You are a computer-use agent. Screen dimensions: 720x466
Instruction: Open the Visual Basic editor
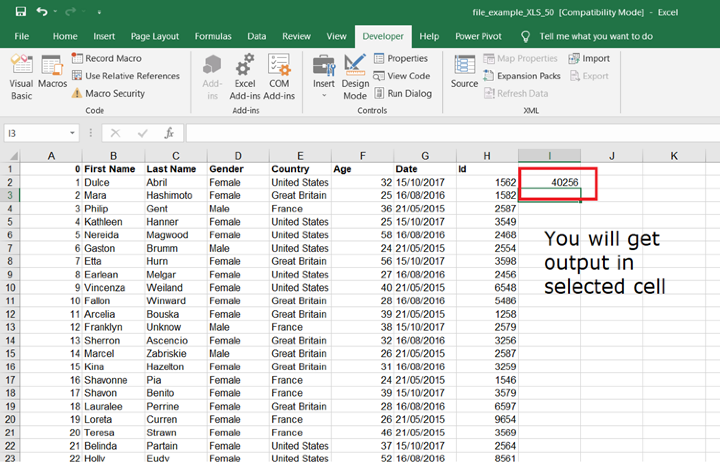click(21, 75)
